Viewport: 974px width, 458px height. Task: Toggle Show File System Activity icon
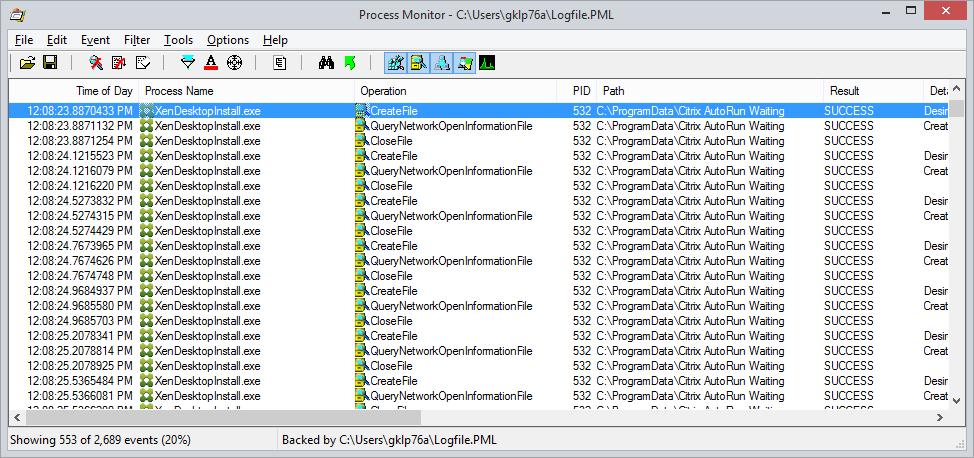[419, 63]
